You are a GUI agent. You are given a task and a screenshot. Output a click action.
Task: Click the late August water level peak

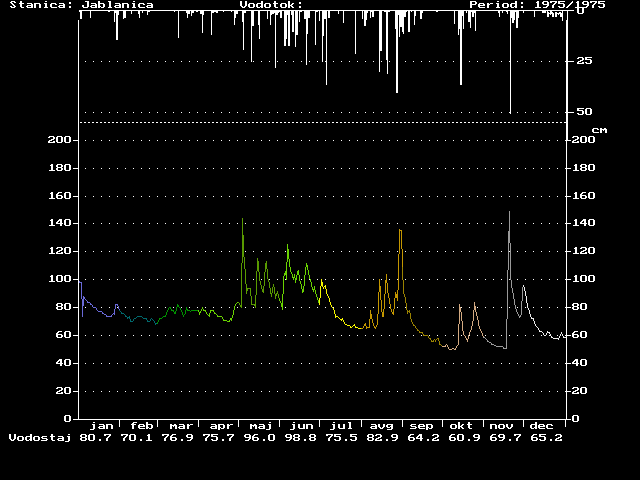(400, 231)
